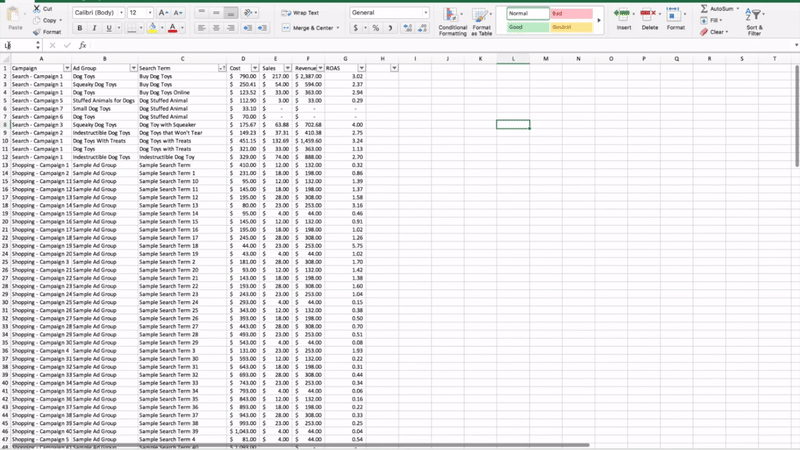This screenshot has height=450, width=800.
Task: Apply red font color
Action: pyautogui.click(x=172, y=28)
